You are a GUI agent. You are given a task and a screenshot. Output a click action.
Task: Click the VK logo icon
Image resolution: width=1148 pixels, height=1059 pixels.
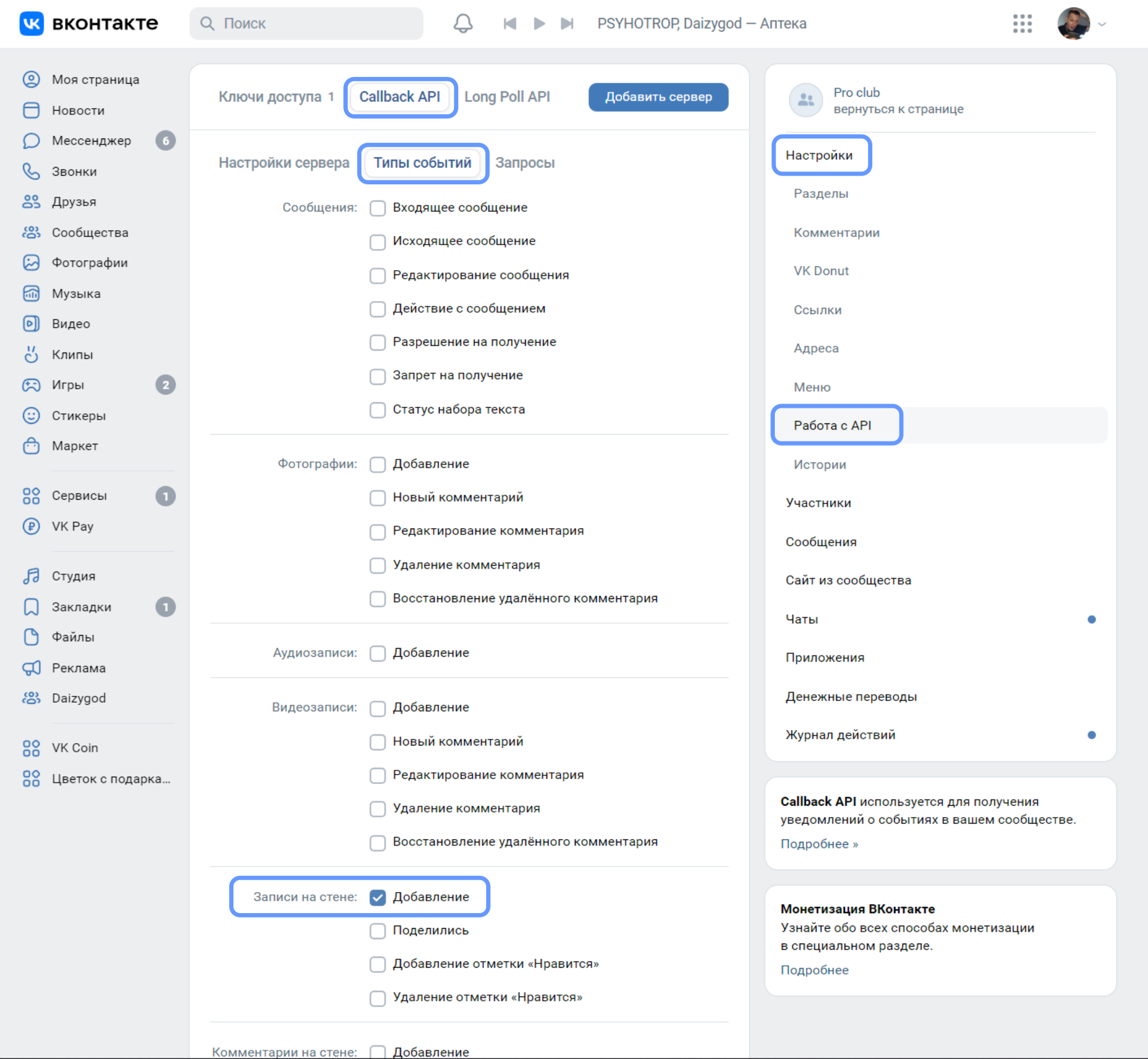pyautogui.click(x=32, y=24)
